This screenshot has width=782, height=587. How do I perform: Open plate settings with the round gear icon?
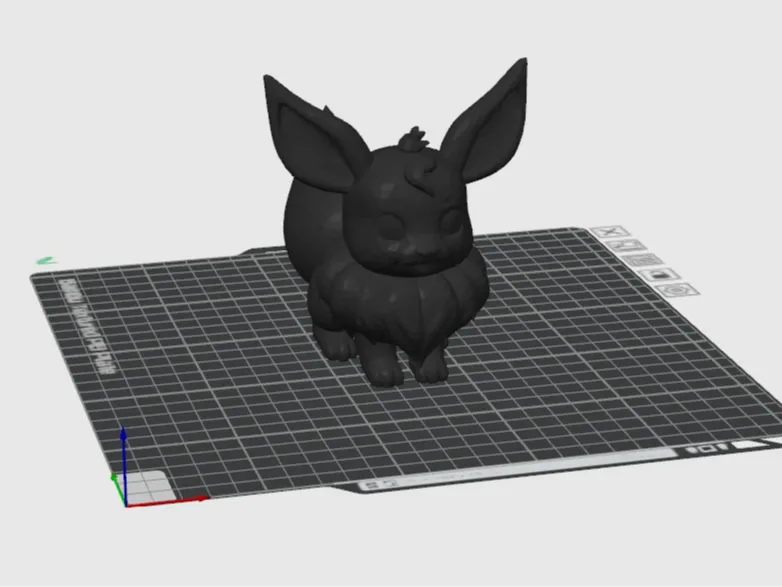(677, 290)
